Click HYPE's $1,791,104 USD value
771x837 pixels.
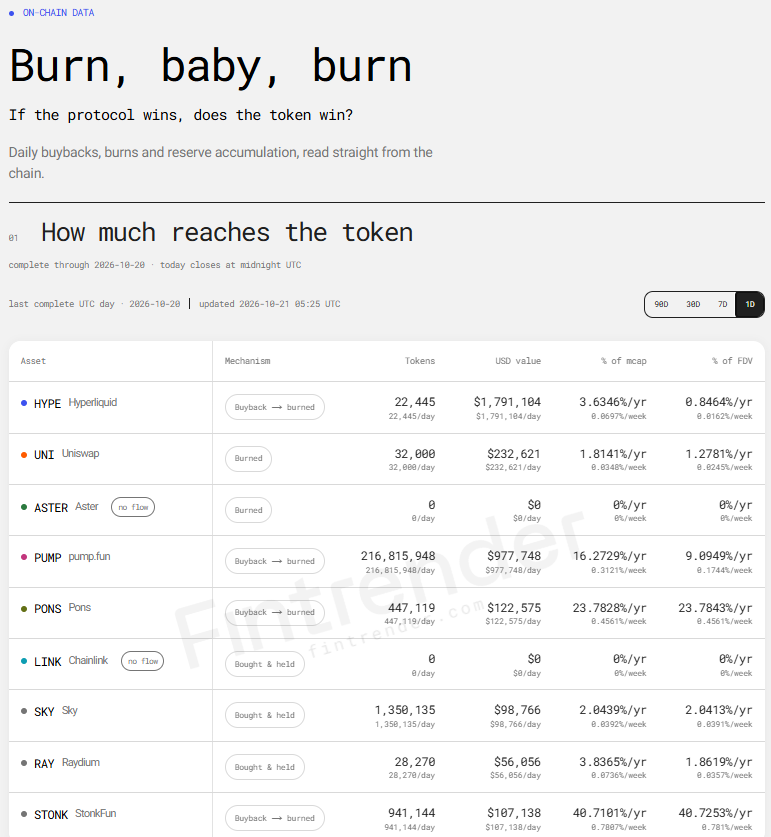click(507, 402)
